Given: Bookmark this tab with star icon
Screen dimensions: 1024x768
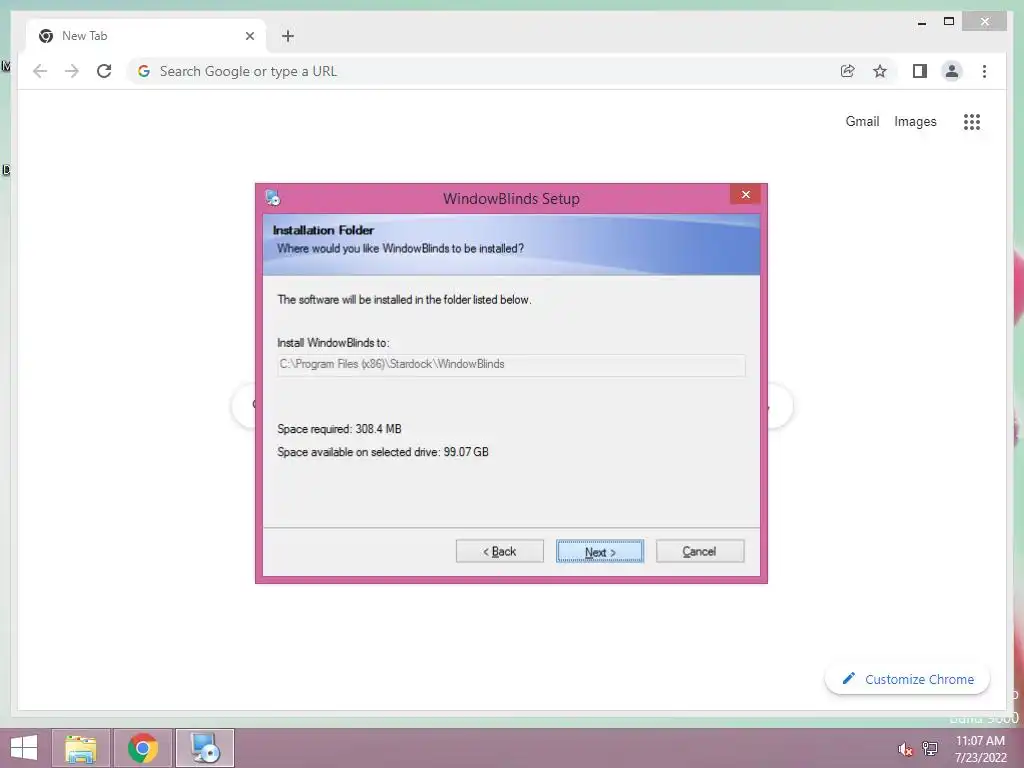Looking at the screenshot, I should 880,71.
